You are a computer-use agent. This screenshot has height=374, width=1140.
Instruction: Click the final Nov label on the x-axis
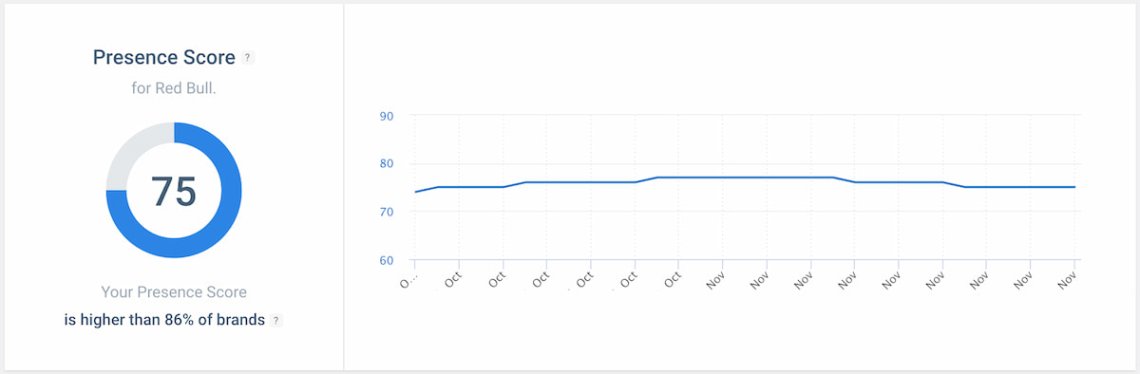(x=1067, y=280)
